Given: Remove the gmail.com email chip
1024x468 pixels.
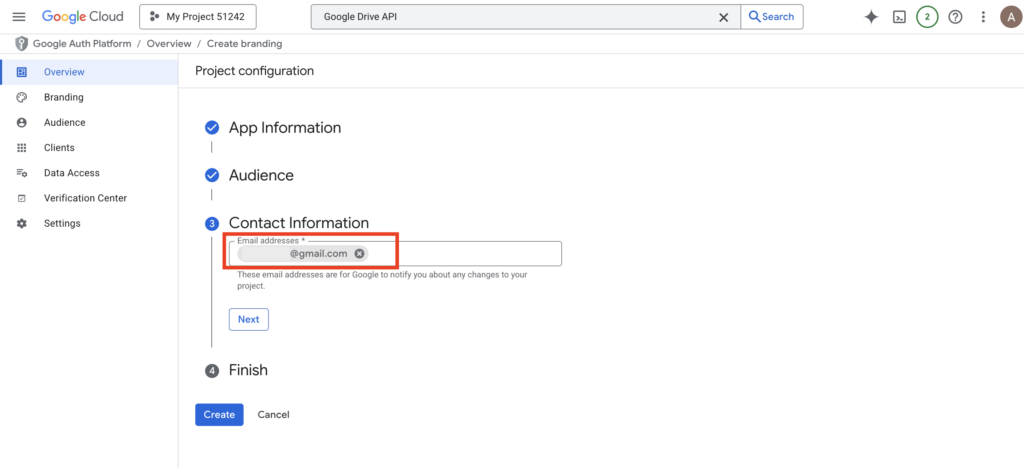Looking at the screenshot, I should point(359,254).
